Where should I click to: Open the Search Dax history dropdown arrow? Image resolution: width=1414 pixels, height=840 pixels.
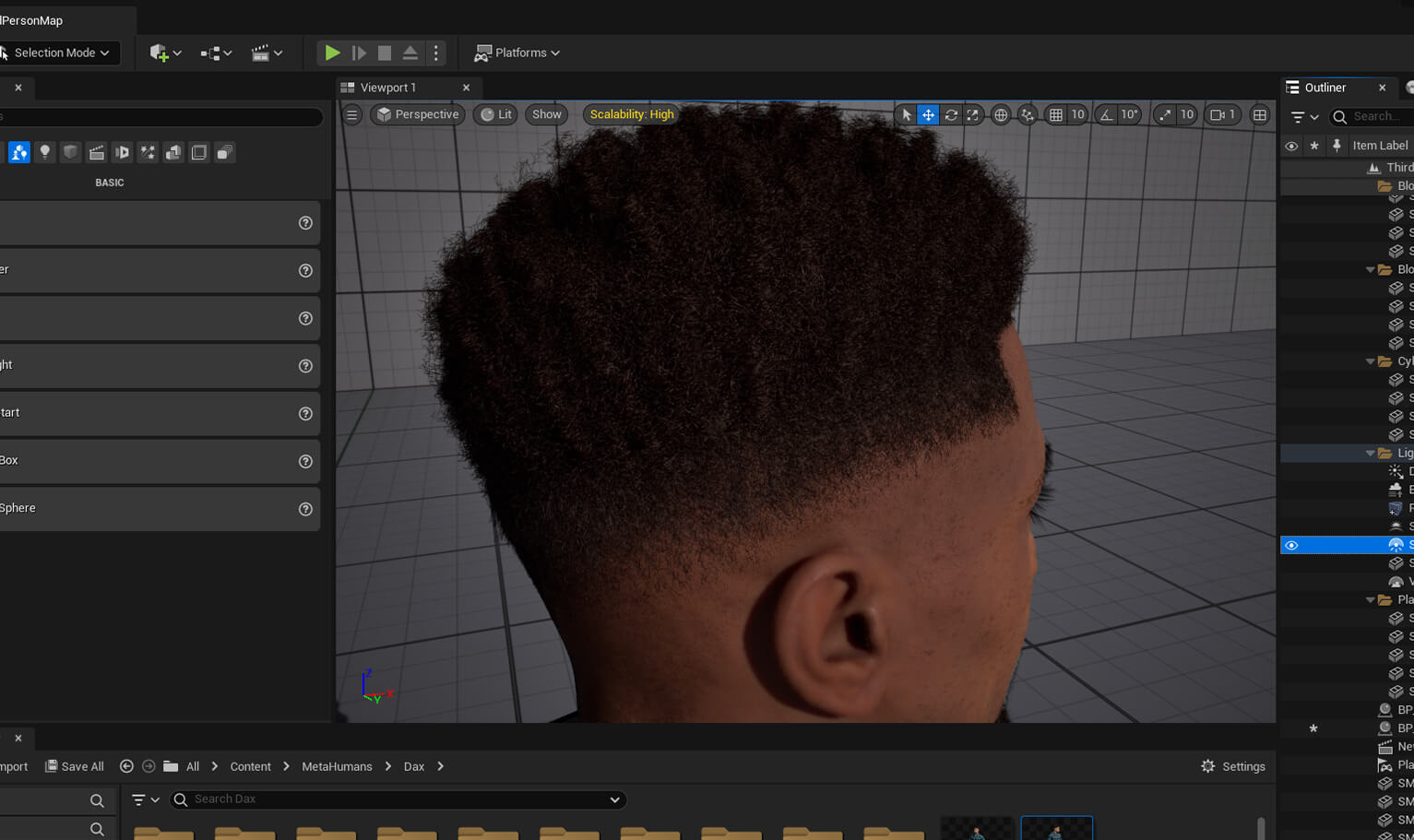point(615,799)
